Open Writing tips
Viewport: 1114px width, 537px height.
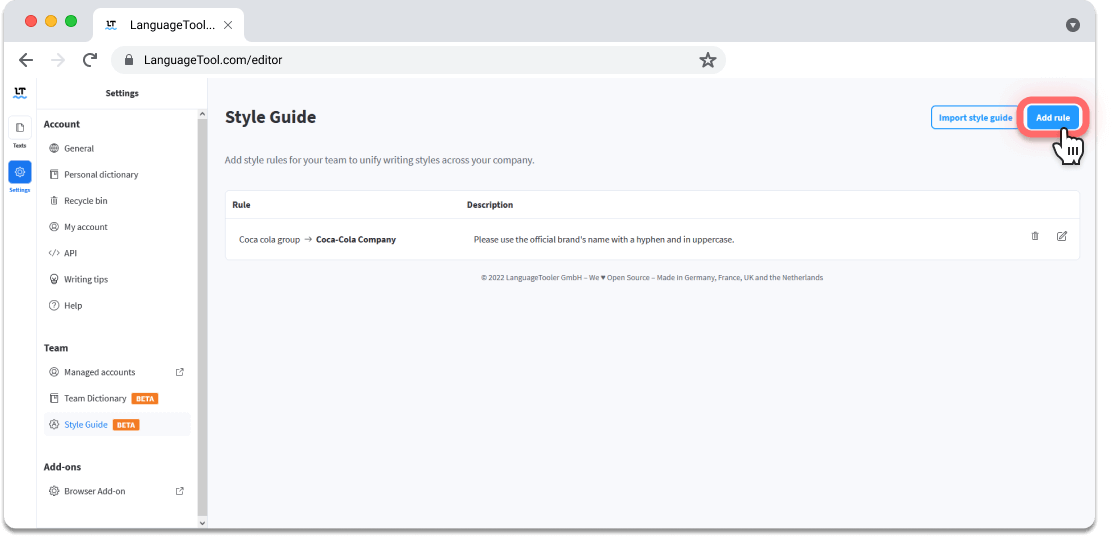click(85, 280)
